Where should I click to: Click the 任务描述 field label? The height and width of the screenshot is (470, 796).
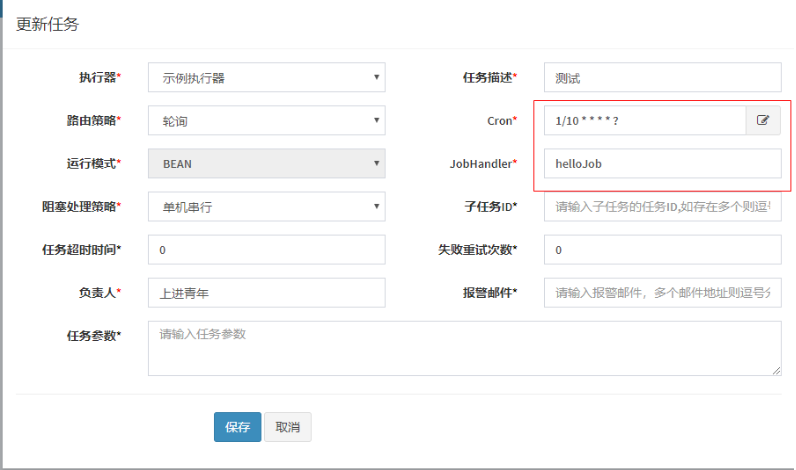490,77
